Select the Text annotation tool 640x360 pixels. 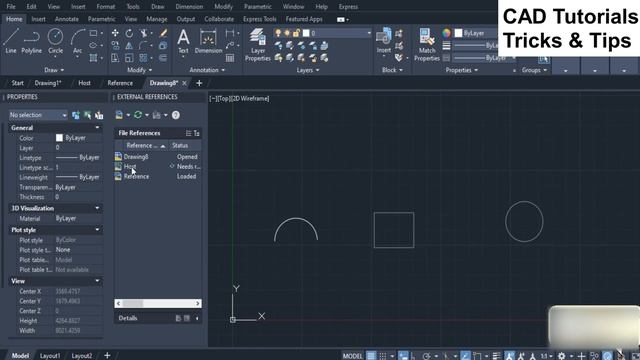click(x=183, y=41)
